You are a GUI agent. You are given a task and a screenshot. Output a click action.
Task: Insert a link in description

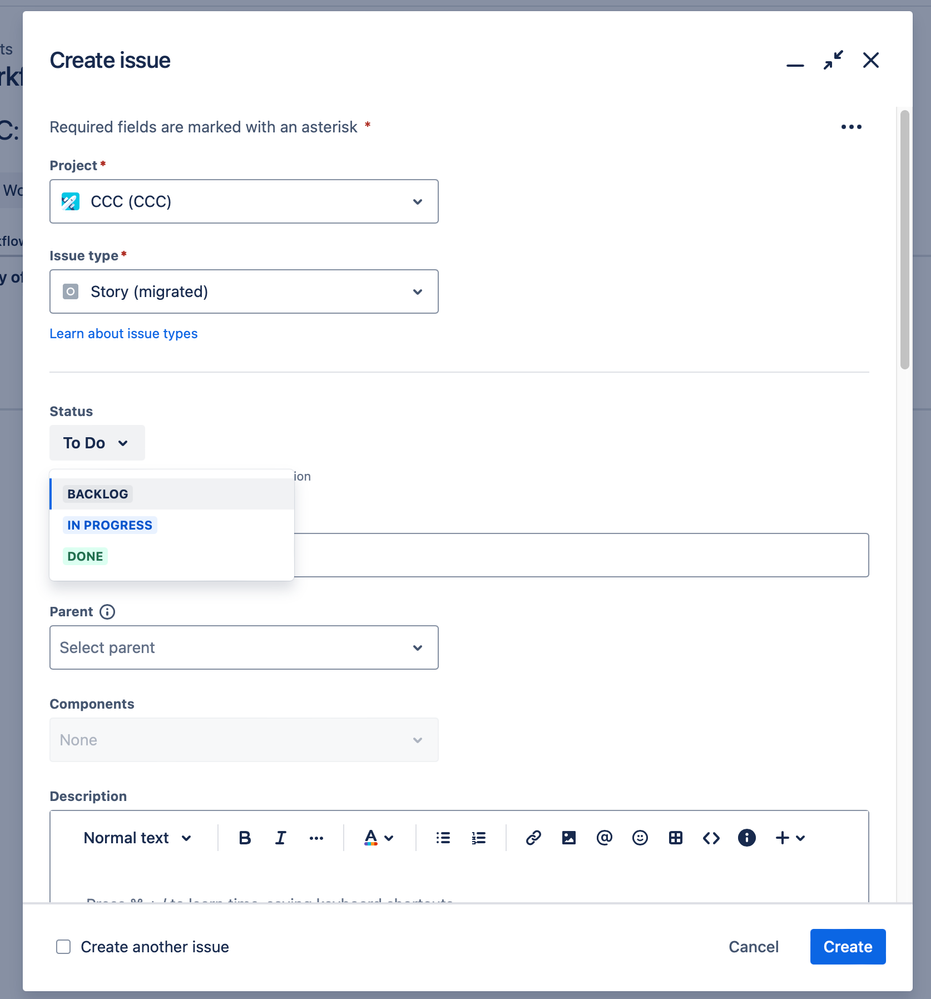tap(533, 838)
